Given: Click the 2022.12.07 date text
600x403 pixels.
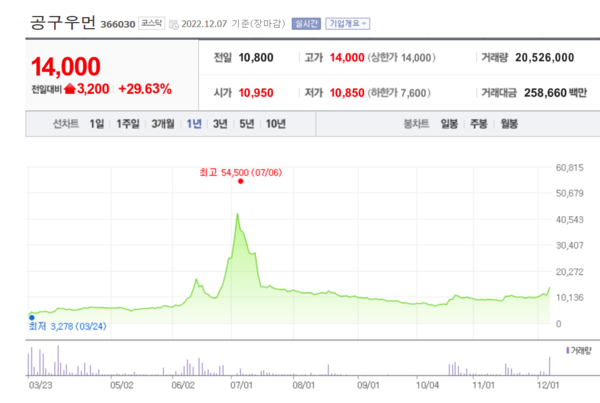Looking at the screenshot, I should point(204,24).
